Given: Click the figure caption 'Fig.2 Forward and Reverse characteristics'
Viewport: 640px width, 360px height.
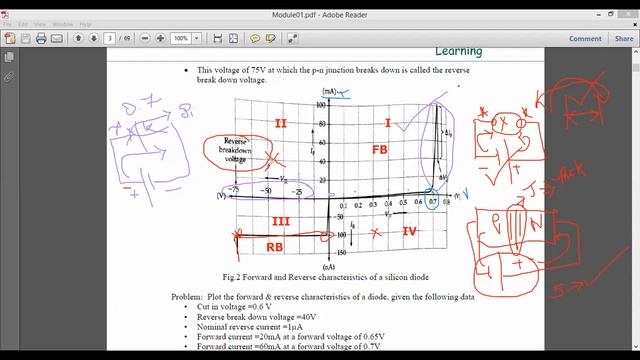Looking at the screenshot, I should point(325,277).
